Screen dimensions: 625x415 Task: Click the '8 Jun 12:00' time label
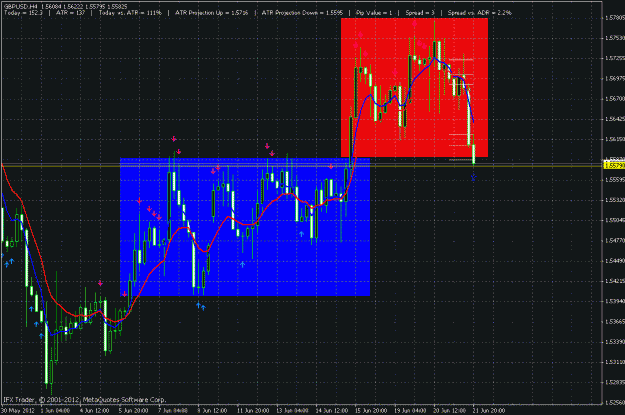click(x=212, y=410)
